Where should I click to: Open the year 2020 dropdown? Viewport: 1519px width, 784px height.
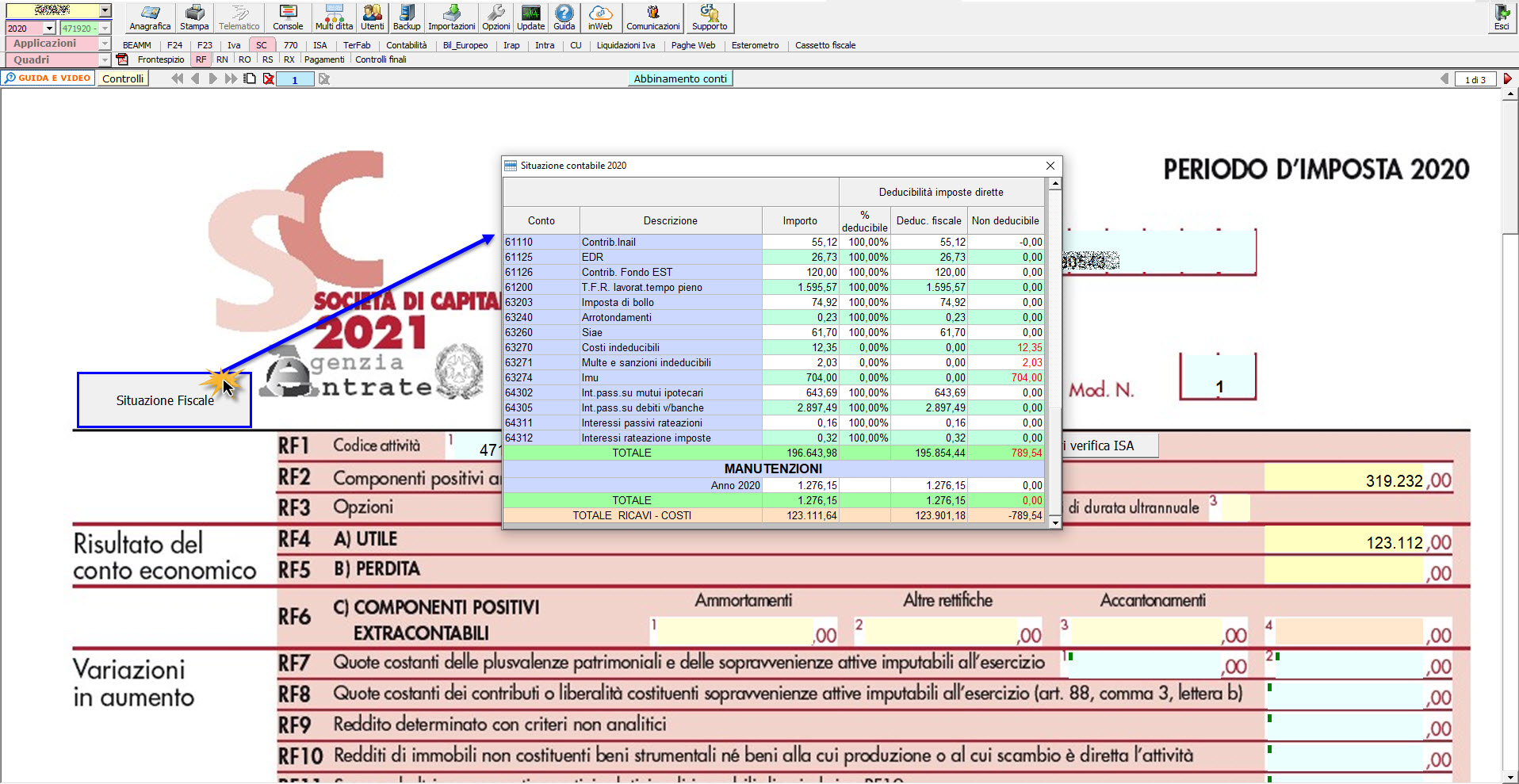click(49, 28)
